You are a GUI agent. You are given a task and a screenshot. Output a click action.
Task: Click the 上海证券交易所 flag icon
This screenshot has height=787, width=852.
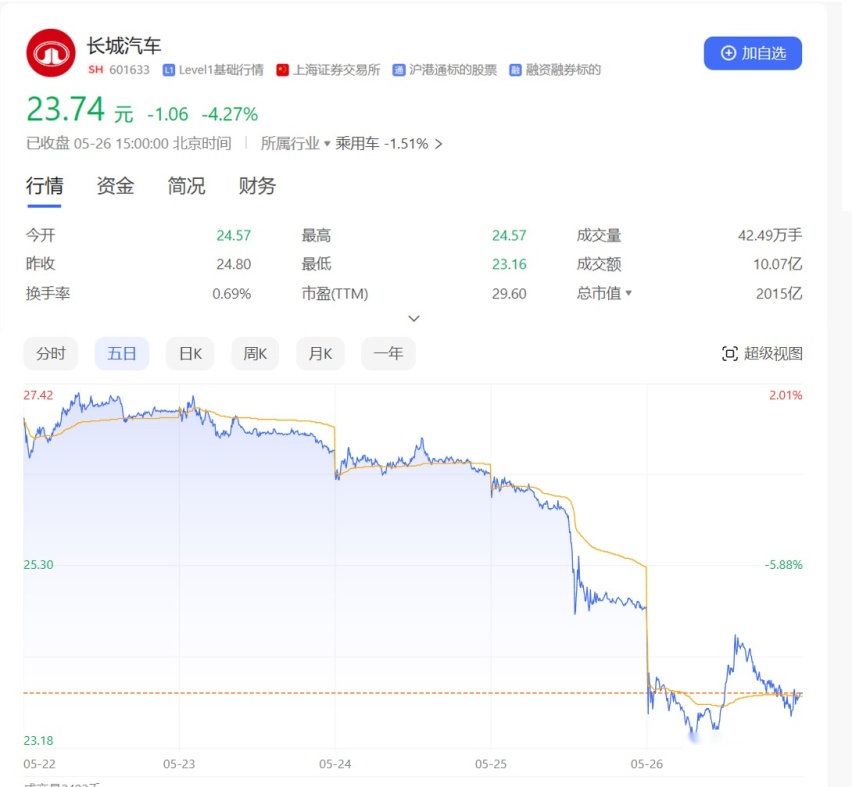(283, 70)
